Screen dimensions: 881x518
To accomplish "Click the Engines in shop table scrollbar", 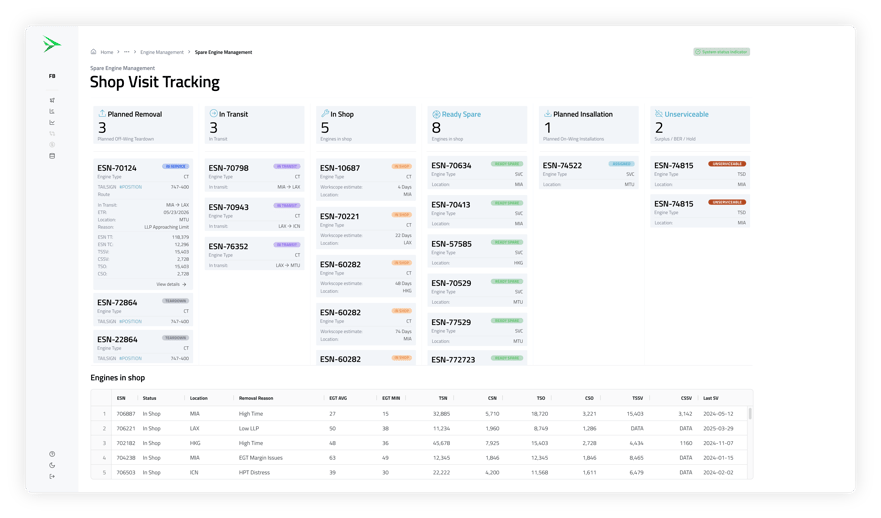I will 750,414.
